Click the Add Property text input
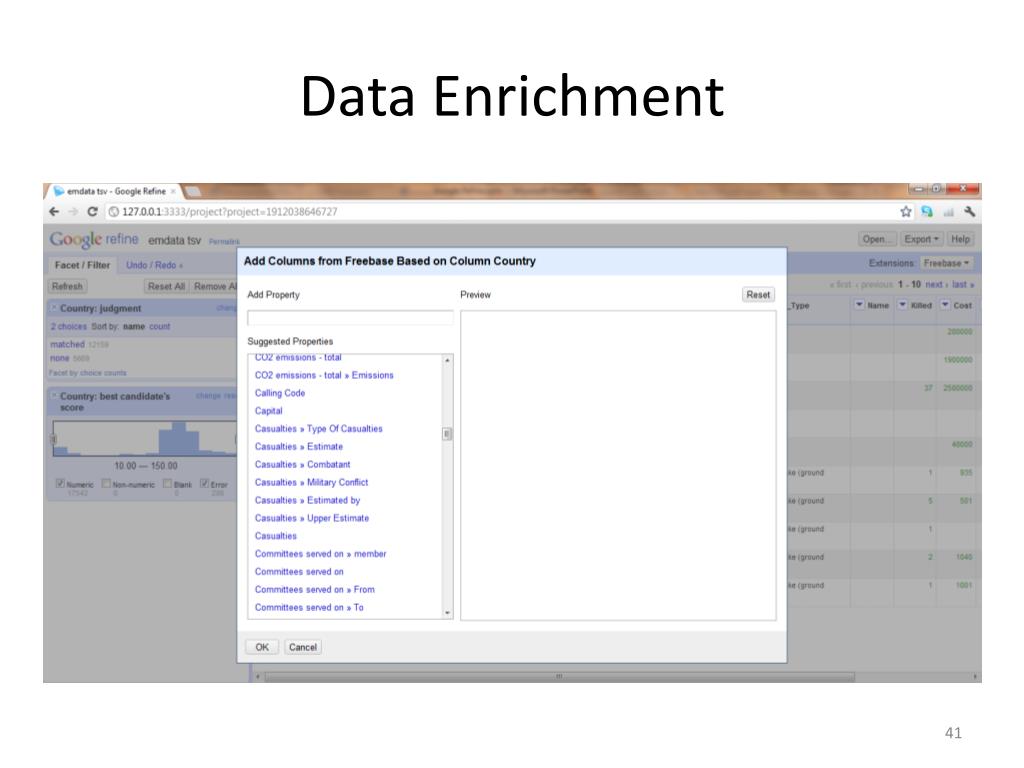1024x768 pixels. [x=350, y=318]
